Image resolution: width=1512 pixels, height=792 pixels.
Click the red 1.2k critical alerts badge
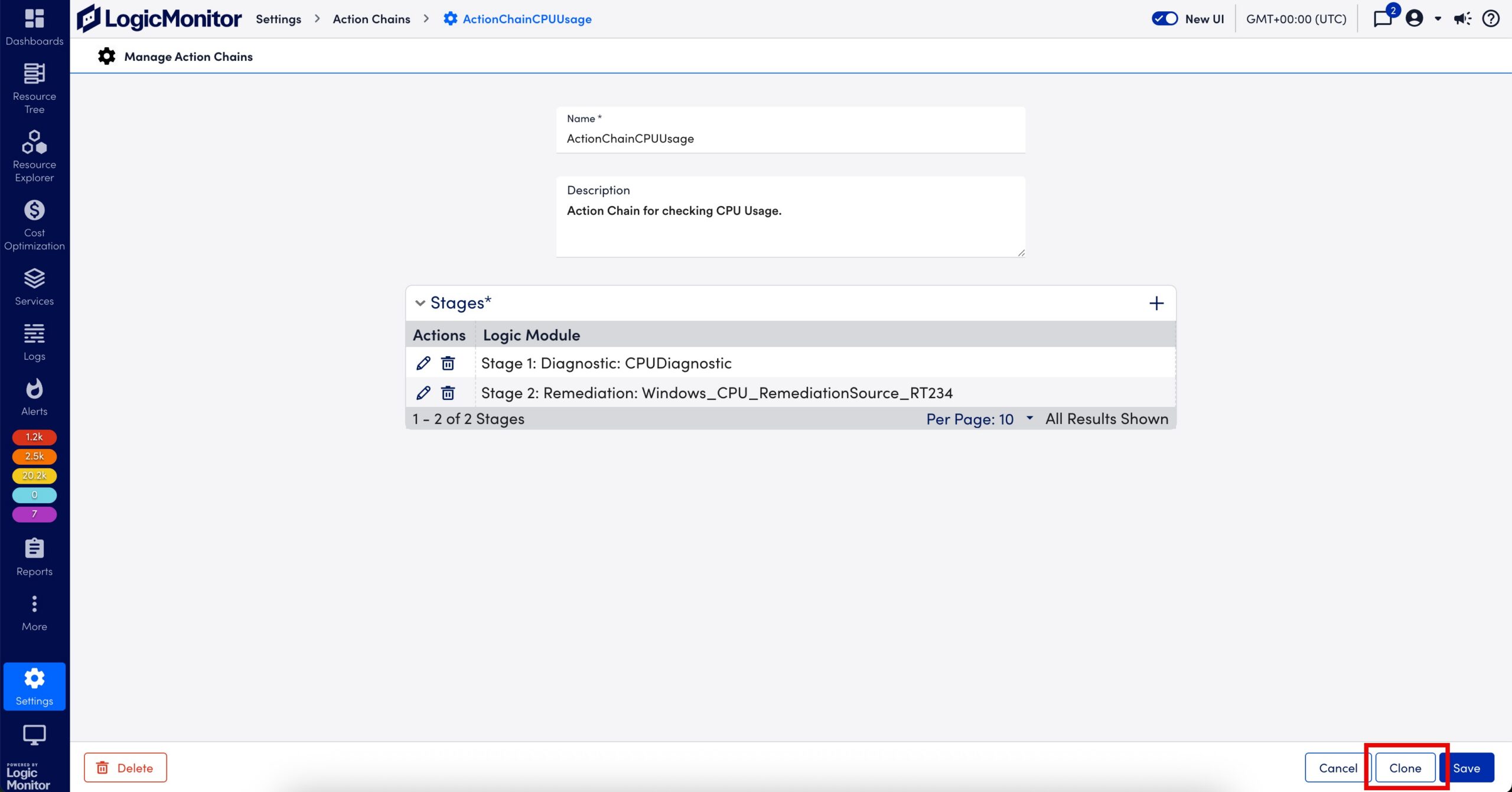tap(34, 437)
